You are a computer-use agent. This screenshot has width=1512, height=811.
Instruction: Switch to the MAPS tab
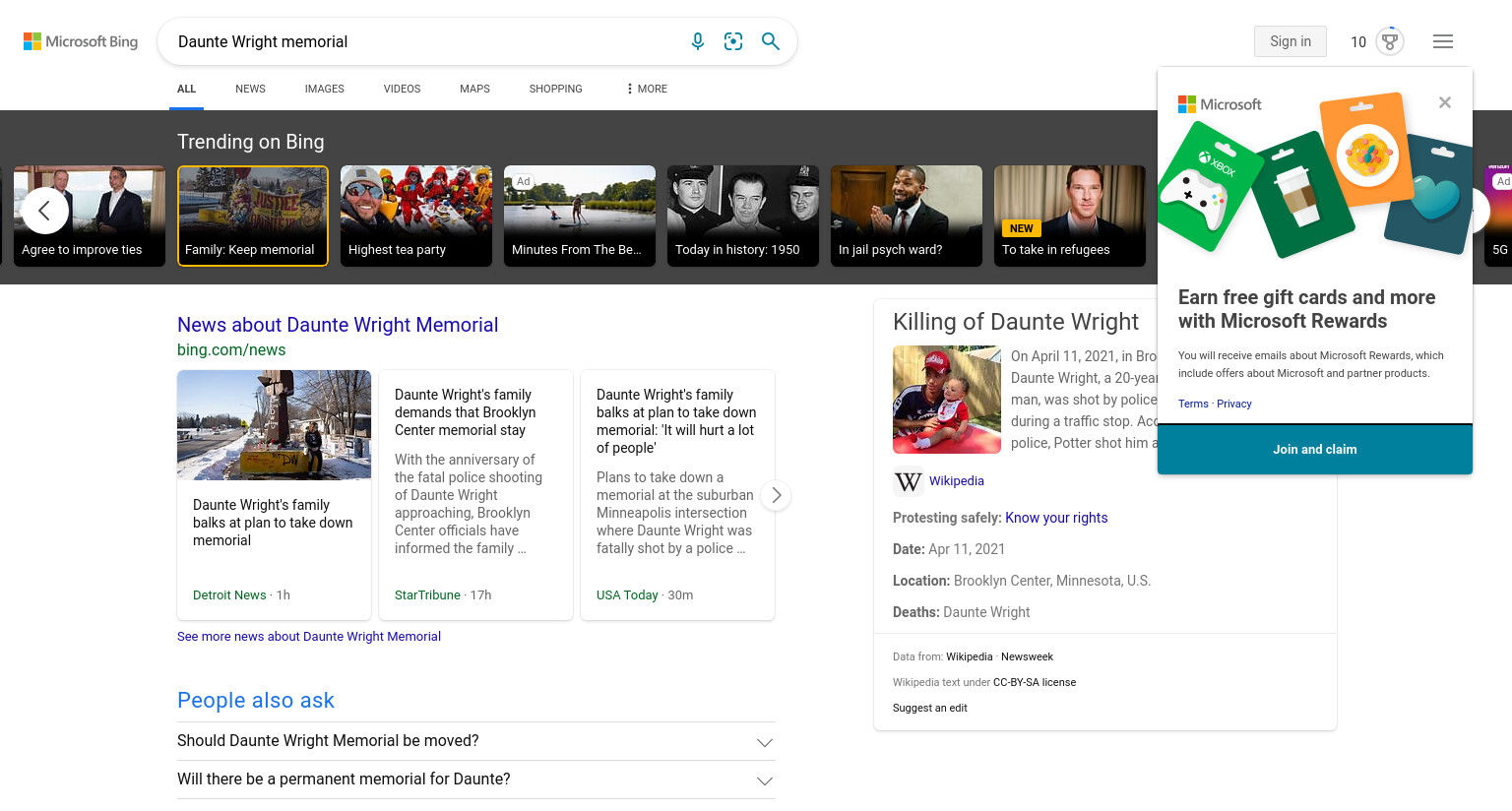(474, 89)
